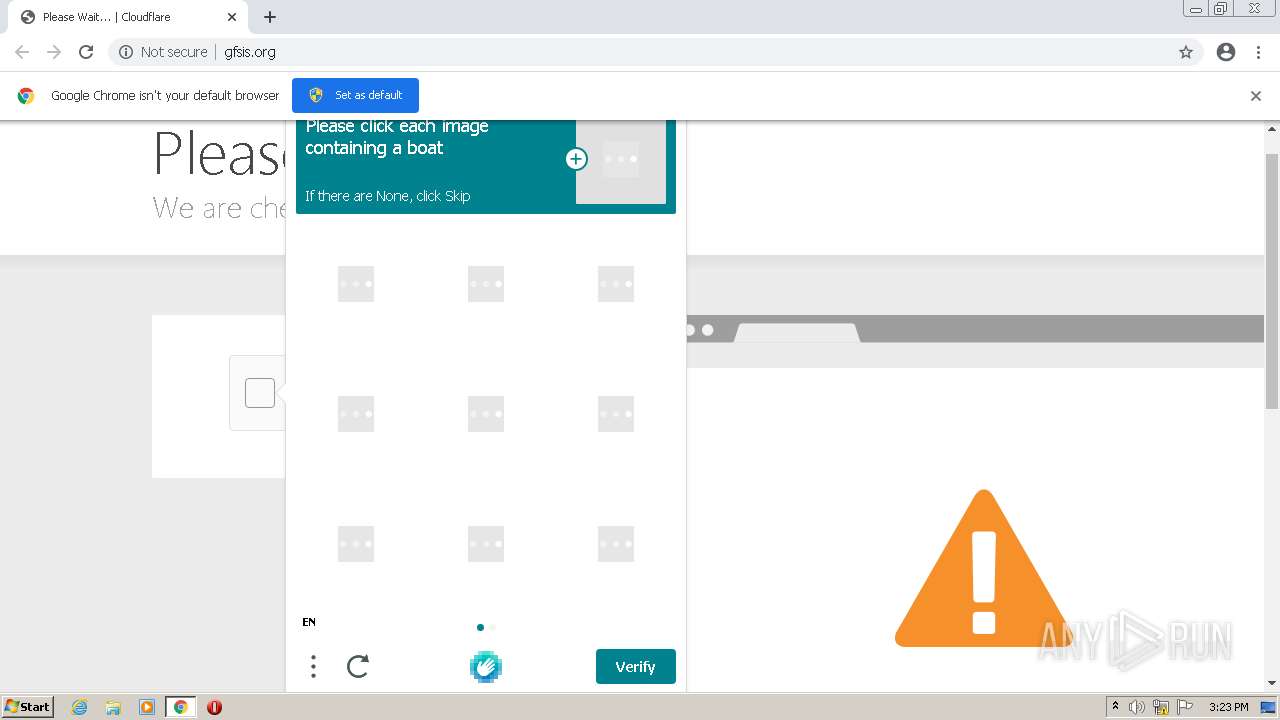Select top-left captcha image tile
This screenshot has width=1280, height=720.
click(x=356, y=284)
